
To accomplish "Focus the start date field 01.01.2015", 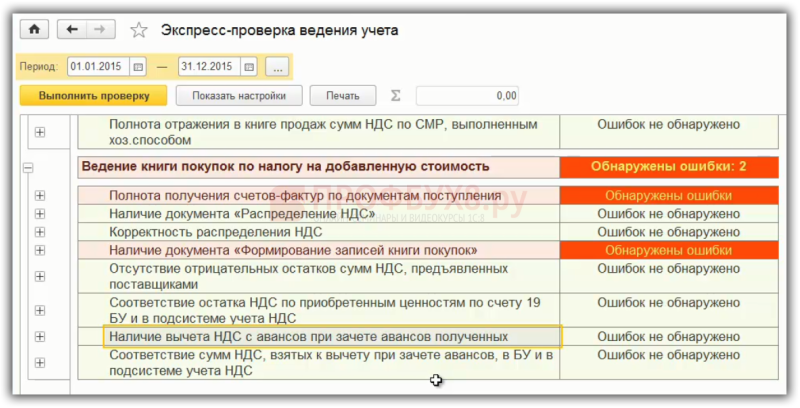I will (98, 67).
